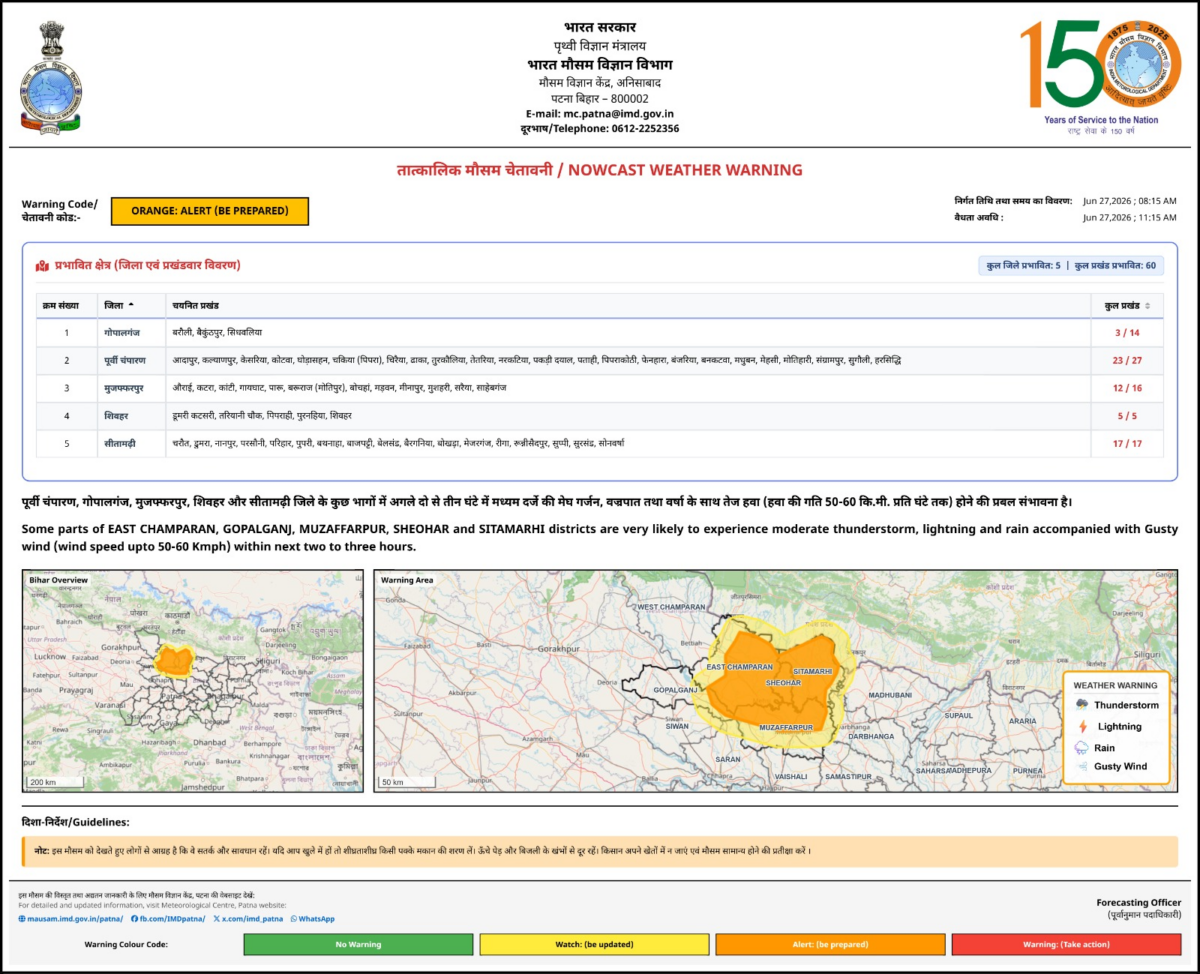Viewport: 1200px width, 974px height.
Task: Click EAST CHAMPARAN label on Warning Area map
Action: (739, 666)
